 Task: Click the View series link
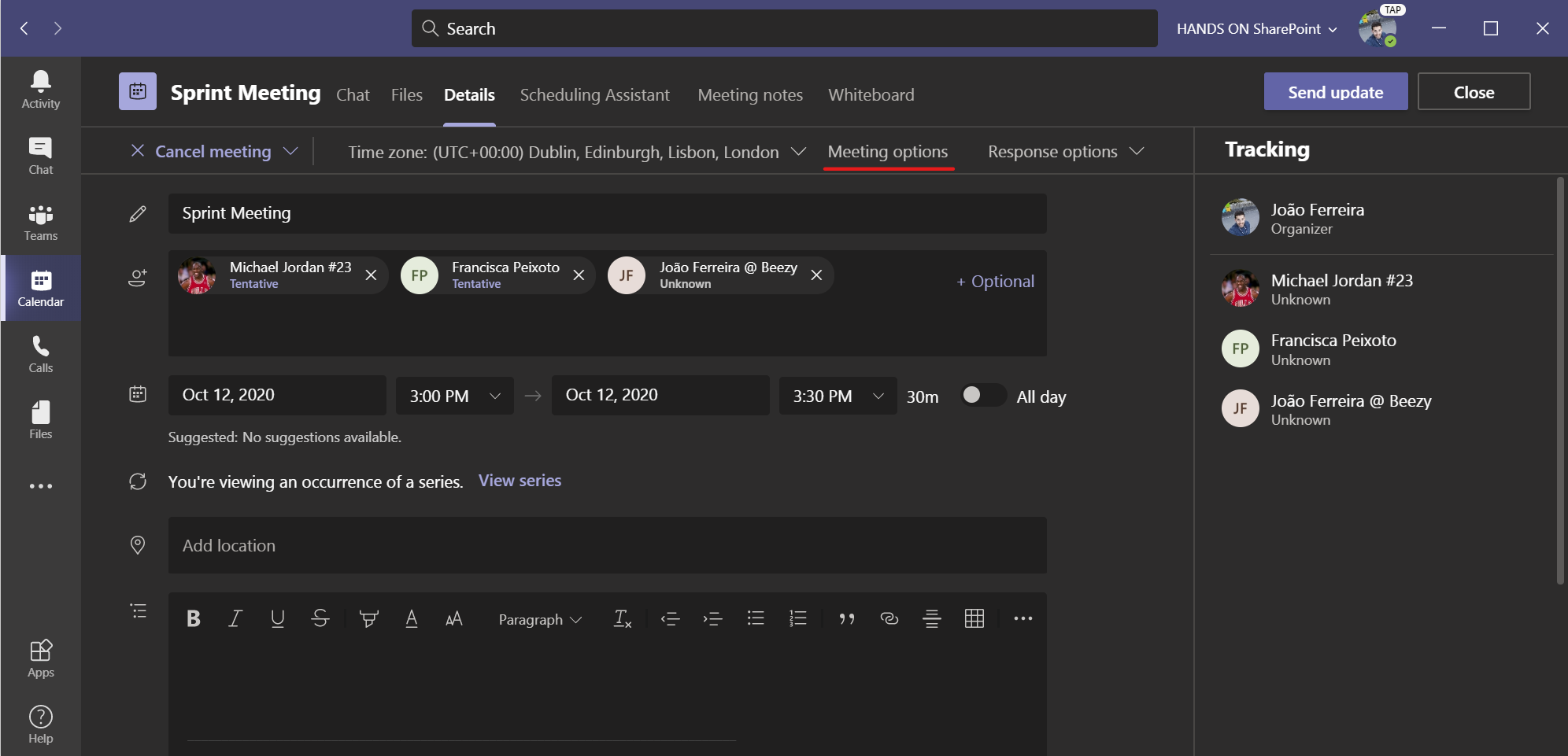point(520,481)
